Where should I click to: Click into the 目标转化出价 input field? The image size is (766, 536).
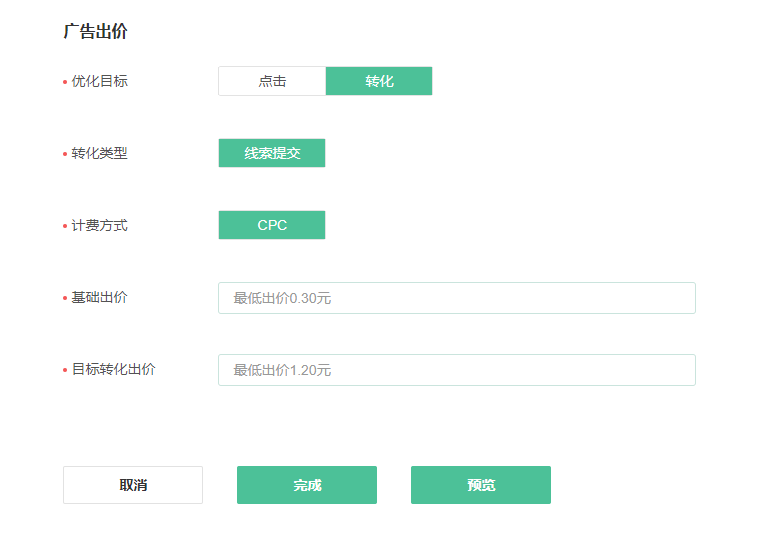pyautogui.click(x=456, y=370)
